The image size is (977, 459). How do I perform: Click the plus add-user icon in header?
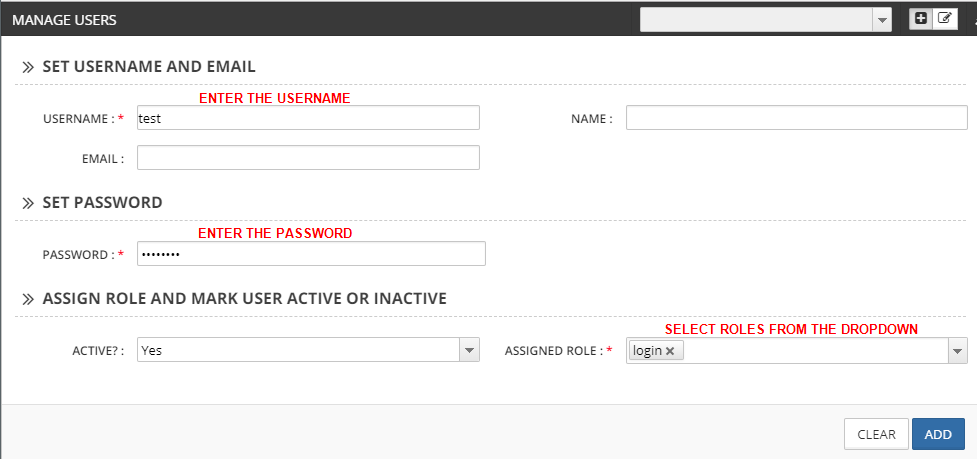[x=920, y=19]
